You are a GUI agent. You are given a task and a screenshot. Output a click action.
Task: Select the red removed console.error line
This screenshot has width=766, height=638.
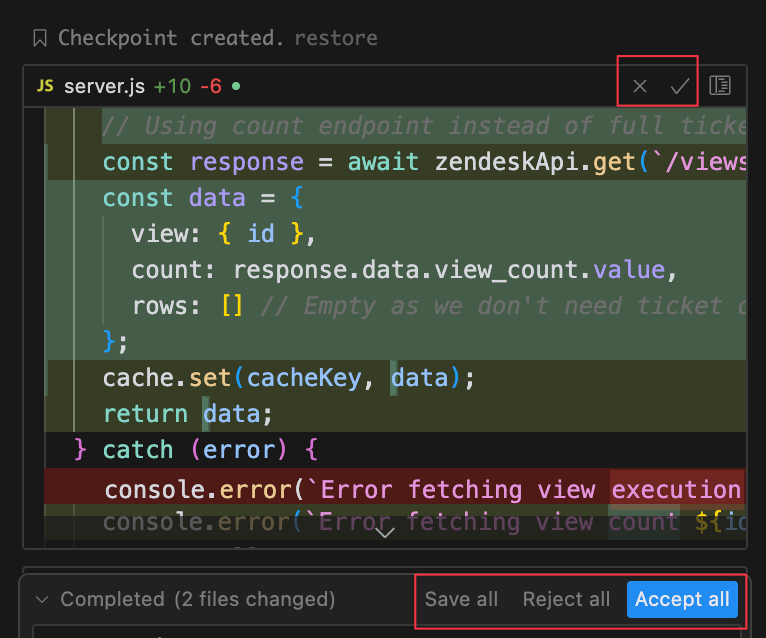coord(422,489)
